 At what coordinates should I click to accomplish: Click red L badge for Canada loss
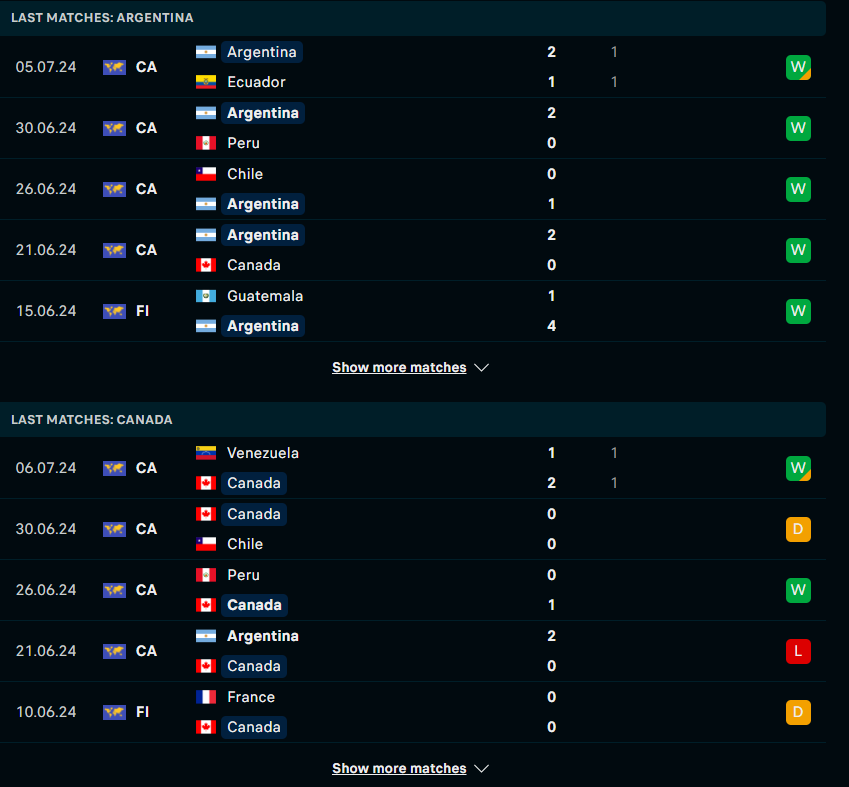798,651
